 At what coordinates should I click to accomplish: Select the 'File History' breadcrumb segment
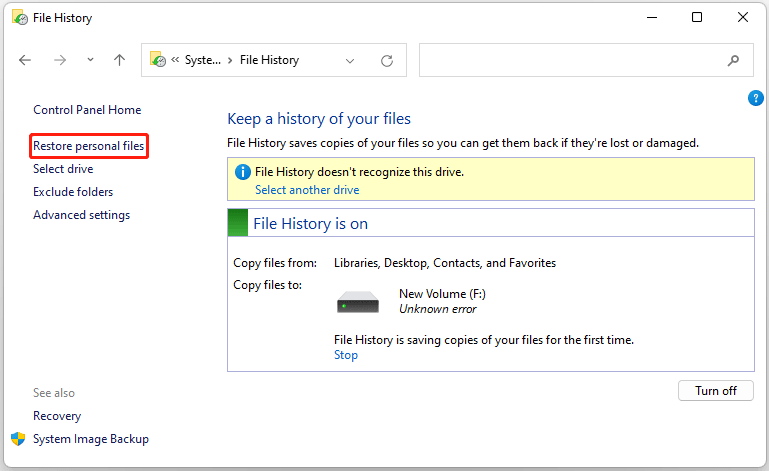(x=269, y=60)
